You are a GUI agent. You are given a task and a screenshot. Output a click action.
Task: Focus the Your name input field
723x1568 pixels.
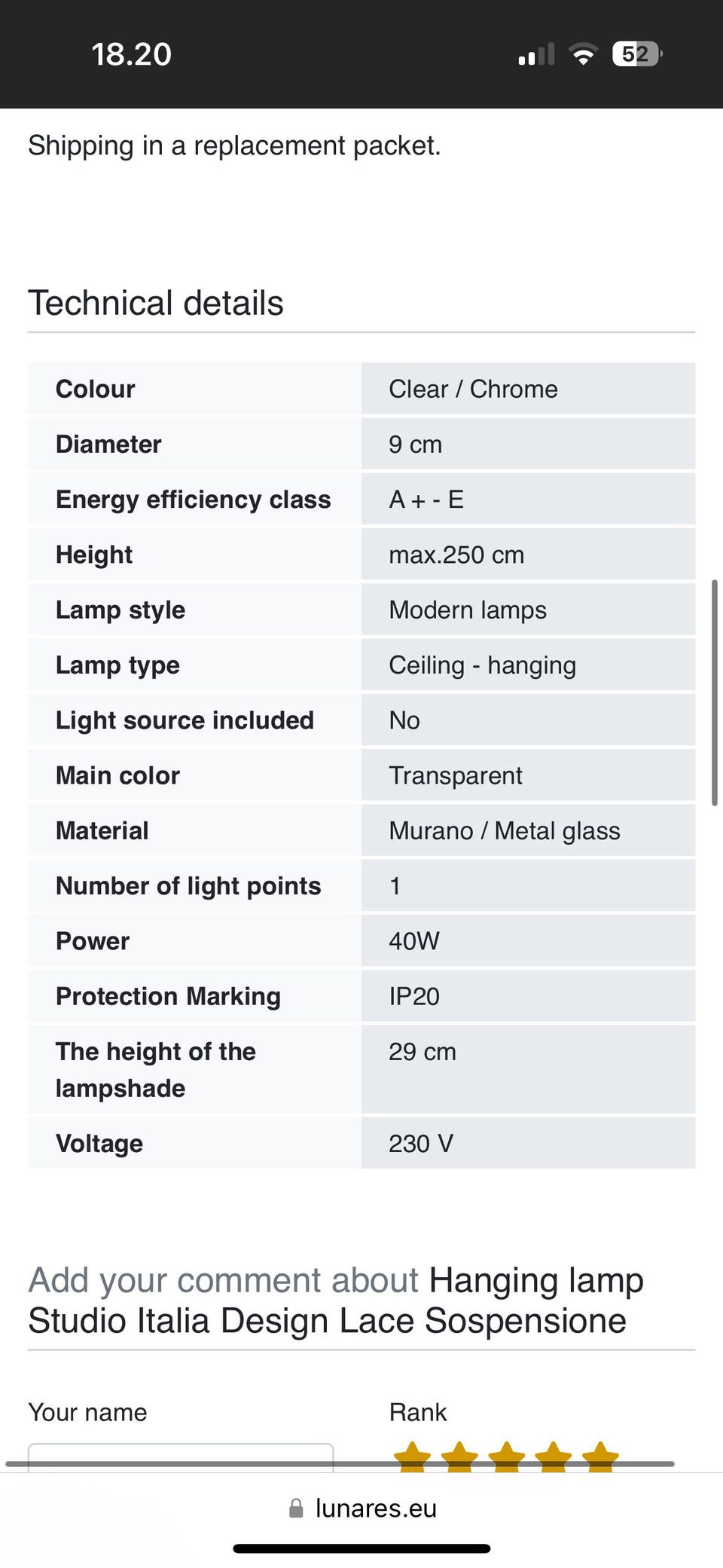181,1456
